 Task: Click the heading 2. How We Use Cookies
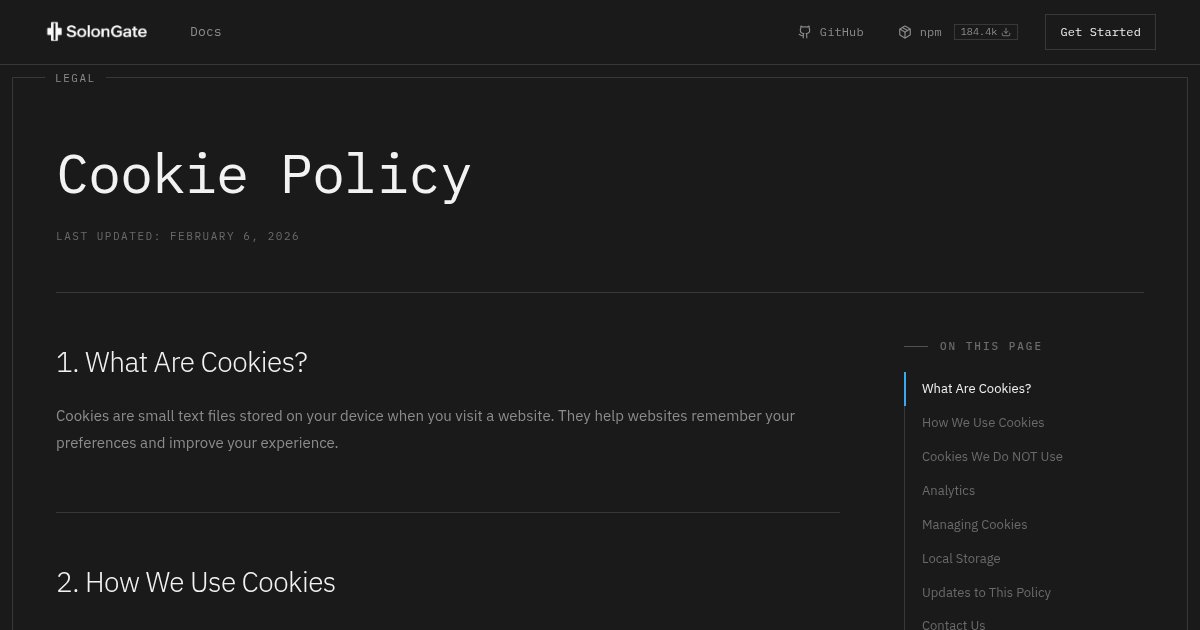pyautogui.click(x=196, y=582)
